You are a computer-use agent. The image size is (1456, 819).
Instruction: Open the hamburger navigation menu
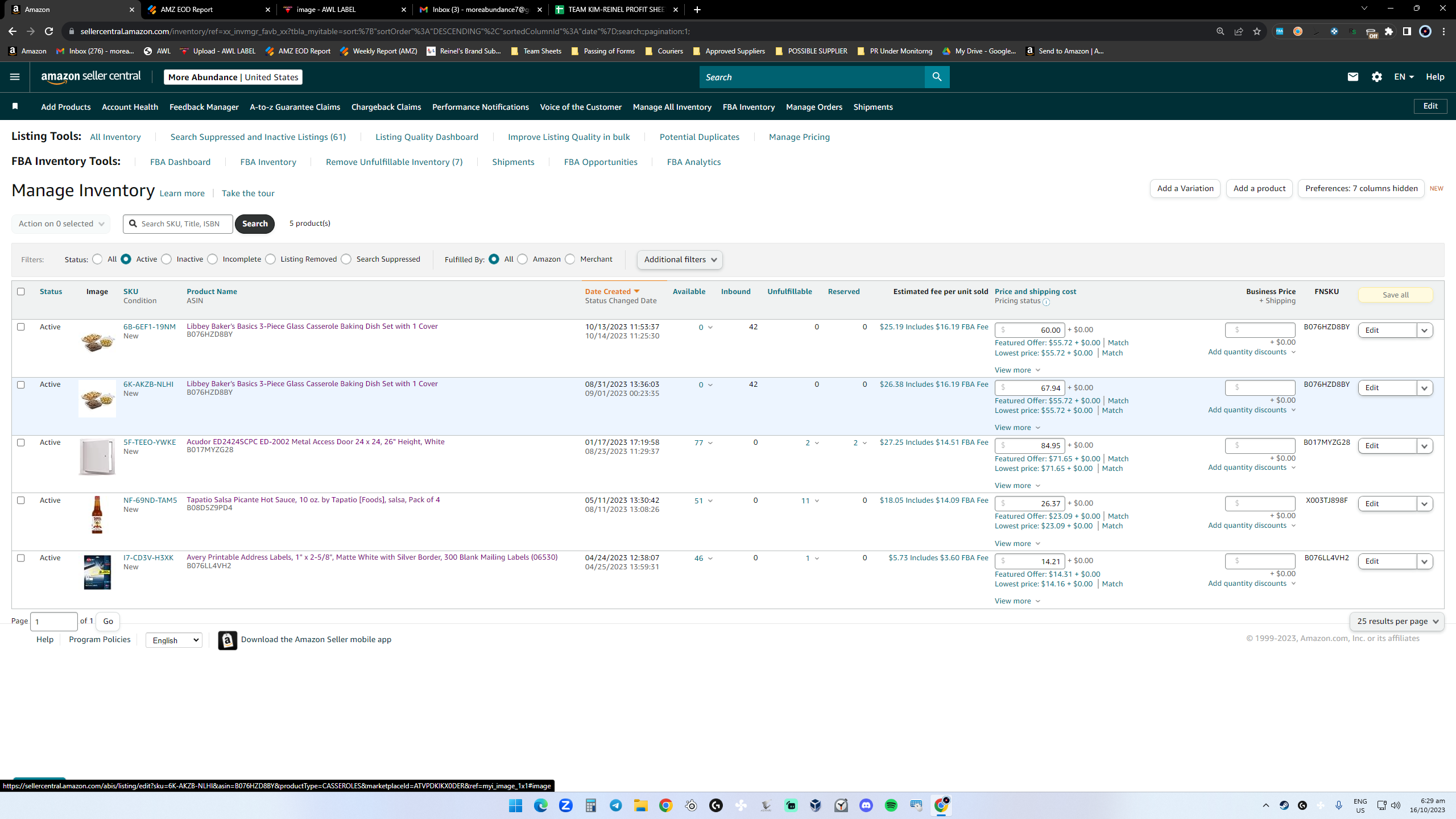coord(15,77)
